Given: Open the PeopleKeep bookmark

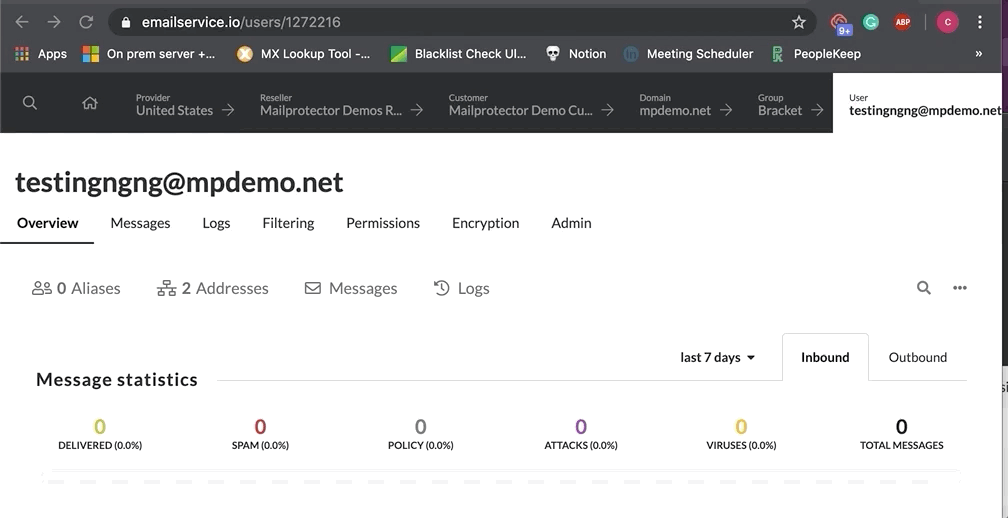Looking at the screenshot, I should 815,54.
